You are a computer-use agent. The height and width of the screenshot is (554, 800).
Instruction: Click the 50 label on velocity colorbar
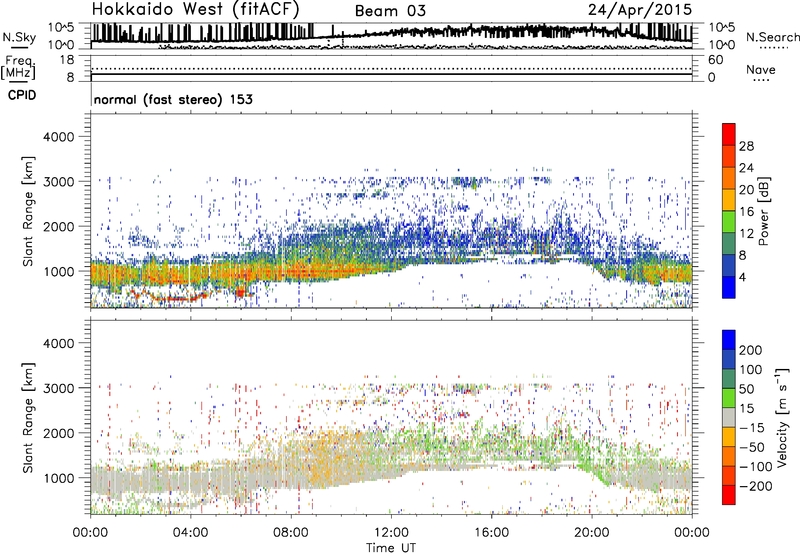[x=746, y=389]
